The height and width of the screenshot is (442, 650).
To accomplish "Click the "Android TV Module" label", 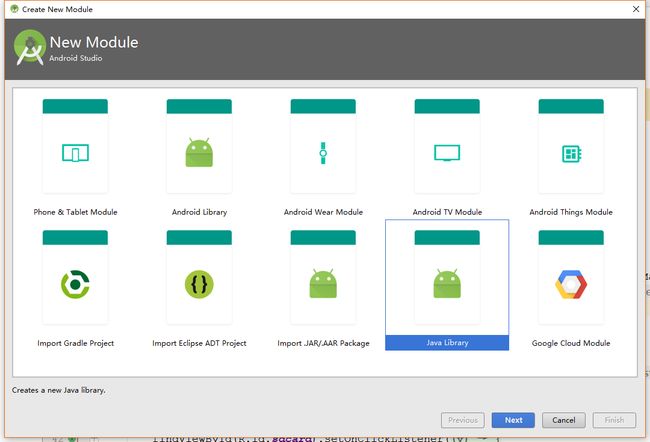I will (x=447, y=212).
